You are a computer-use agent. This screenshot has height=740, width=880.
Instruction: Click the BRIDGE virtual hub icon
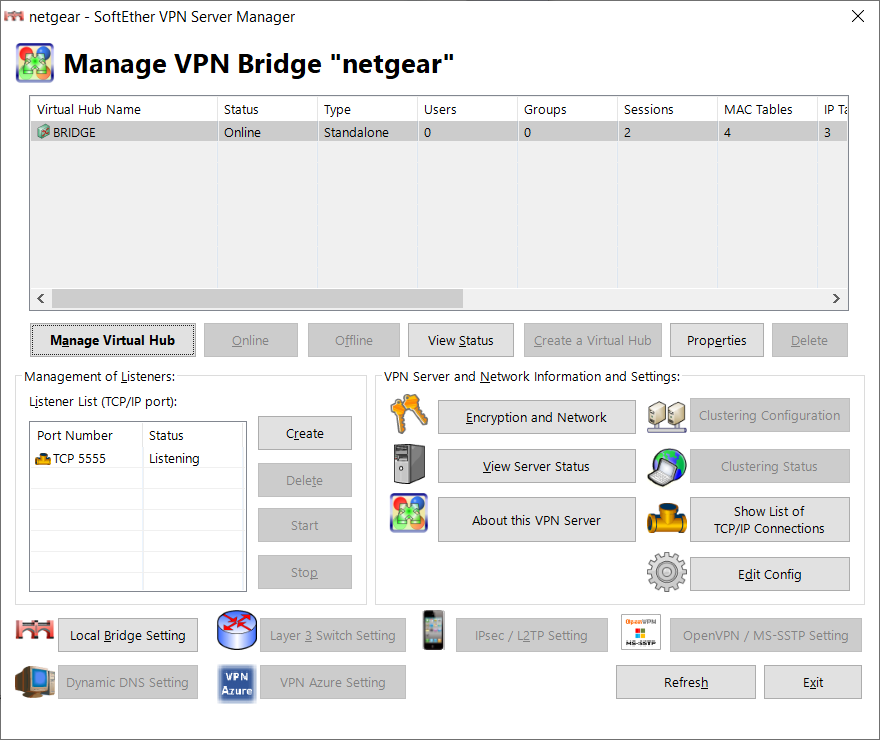pyautogui.click(x=43, y=132)
